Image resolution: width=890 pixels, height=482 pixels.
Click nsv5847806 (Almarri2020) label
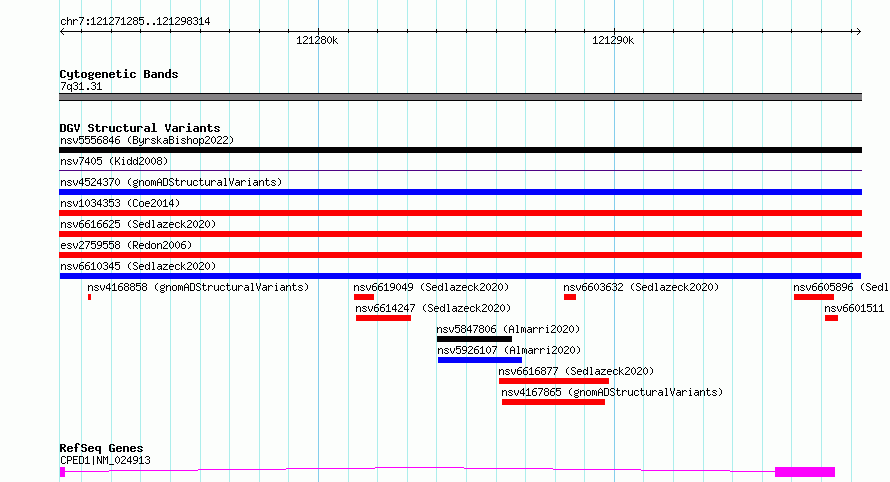[508, 329]
